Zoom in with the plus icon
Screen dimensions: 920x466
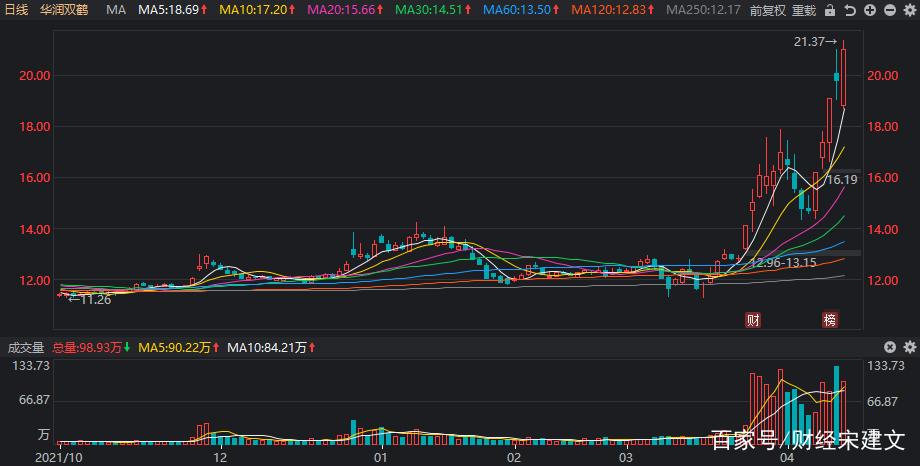869,10
